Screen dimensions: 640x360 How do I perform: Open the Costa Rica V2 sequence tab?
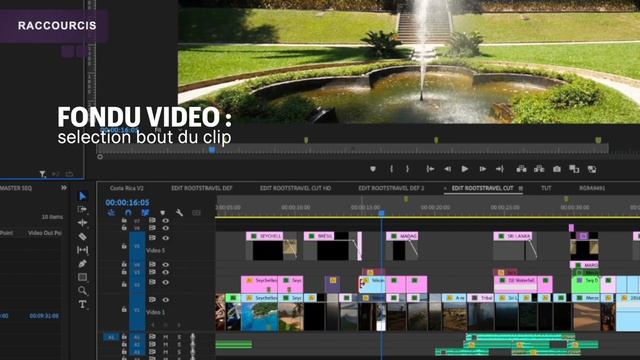pyautogui.click(x=127, y=188)
